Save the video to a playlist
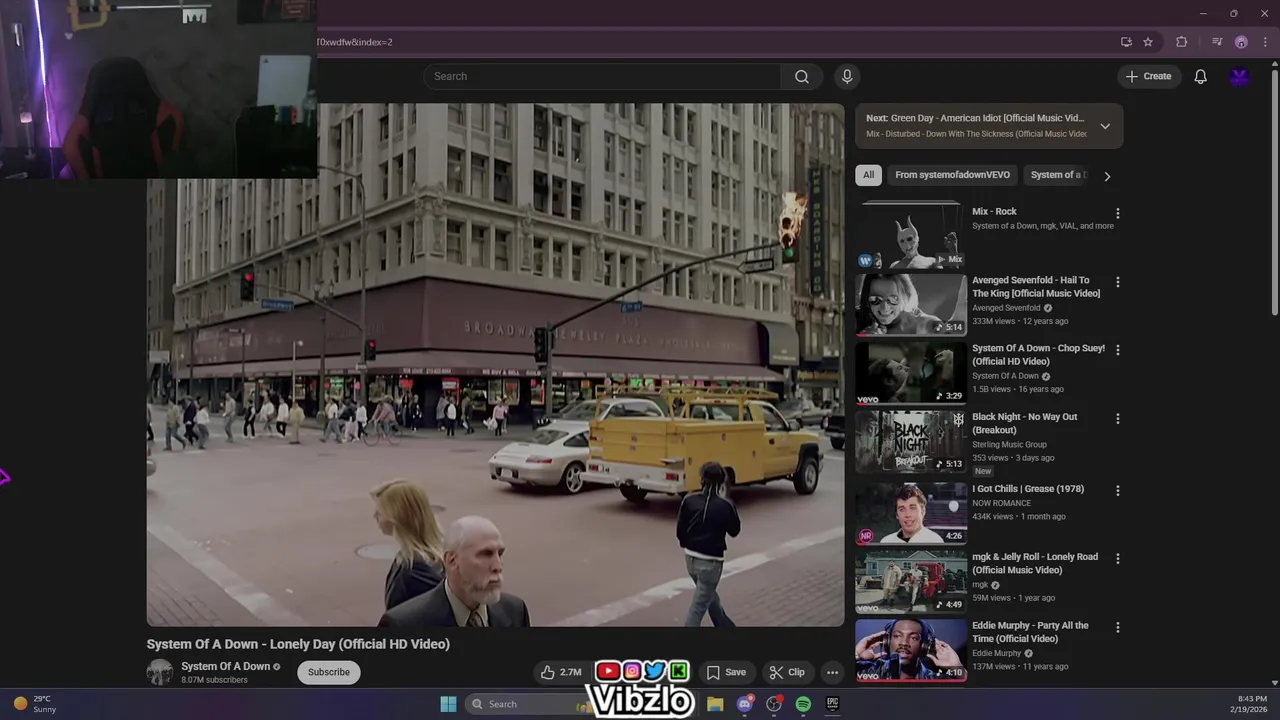Viewport: 1280px width, 720px height. [726, 672]
